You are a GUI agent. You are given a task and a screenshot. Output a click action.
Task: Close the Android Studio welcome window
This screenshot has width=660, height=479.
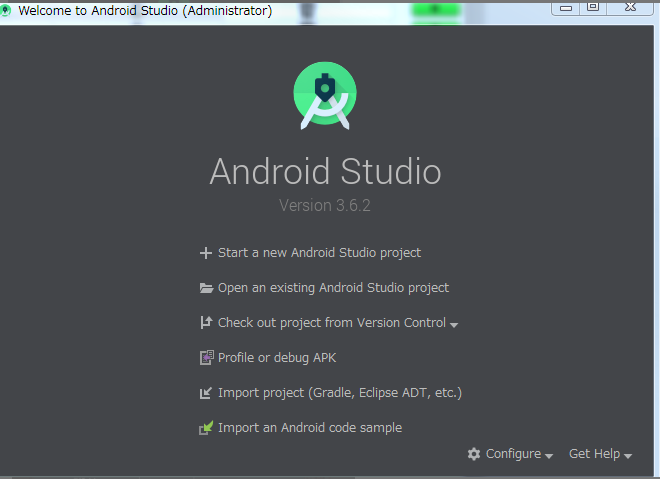click(630, 7)
